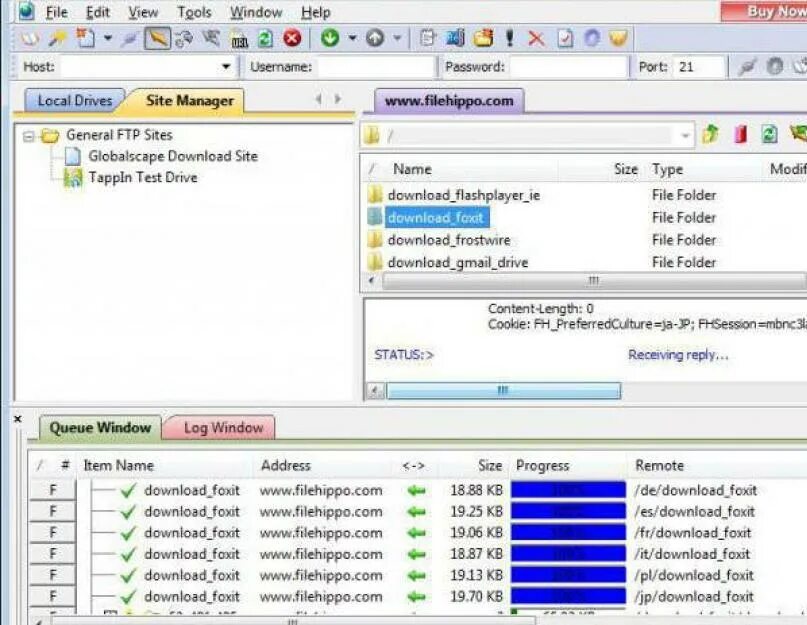Screen dimensions: 807x625
Task: Select the Site Manager tab
Action: tap(189, 100)
